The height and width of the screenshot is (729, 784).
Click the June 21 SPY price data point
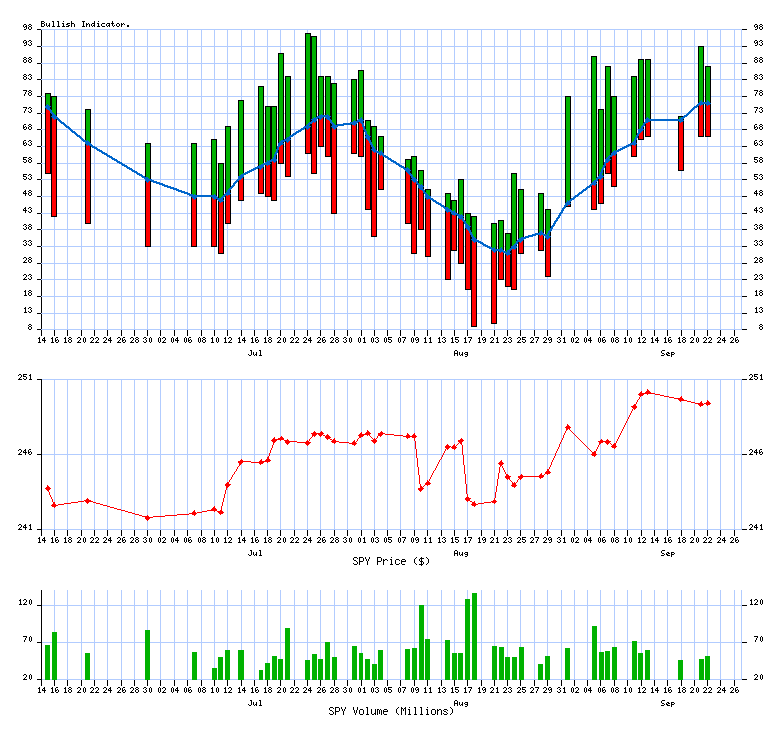(x=88, y=500)
